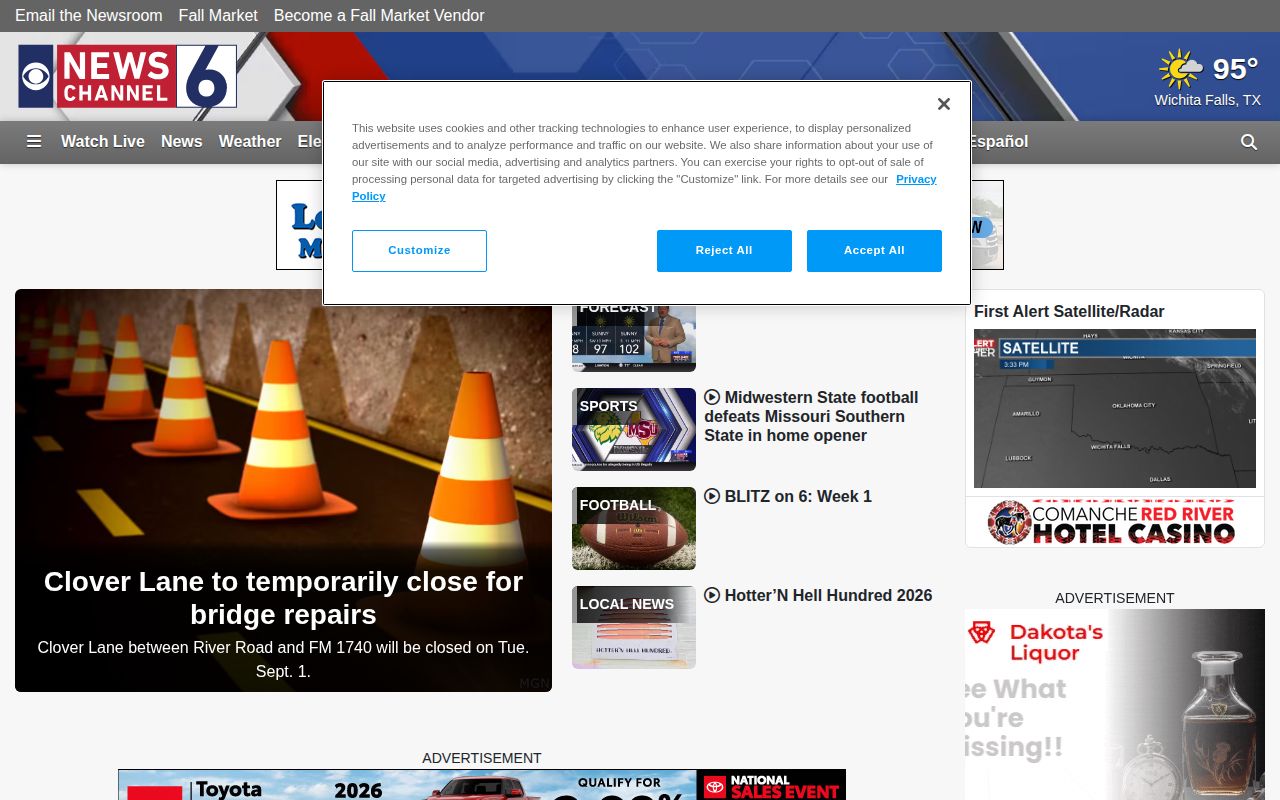Open the Forecast video thumbnail
The image size is (1280, 800).
(x=634, y=338)
